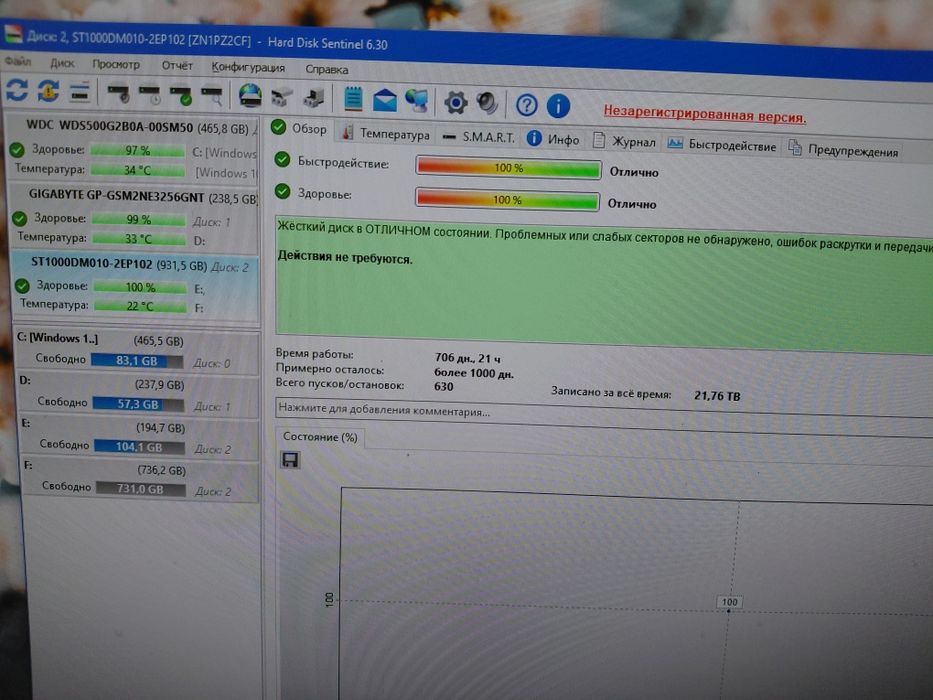Open the Файл menu
This screenshot has height=700, width=933.
18,61
